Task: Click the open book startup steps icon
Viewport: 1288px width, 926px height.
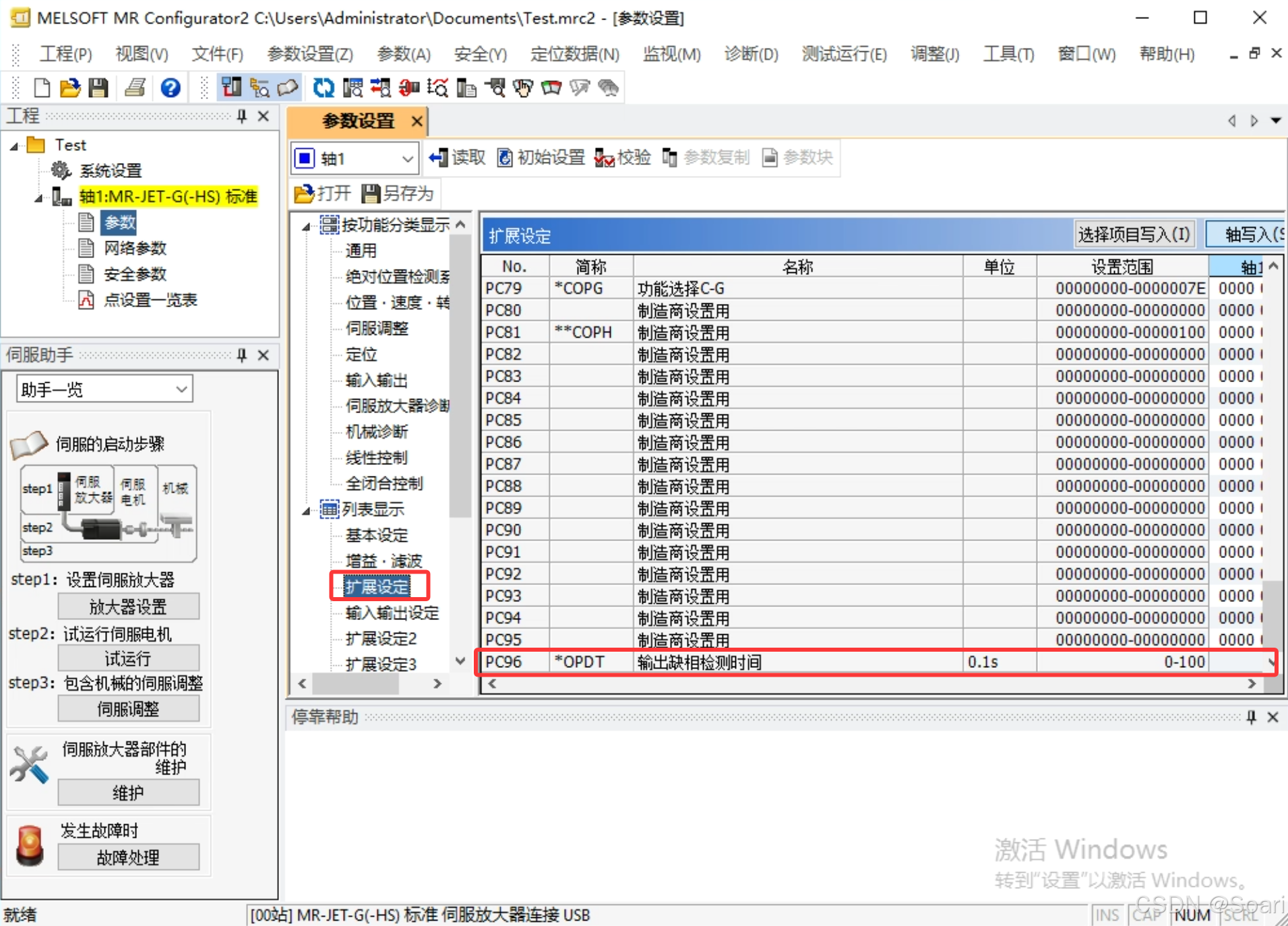Action: coord(29,445)
